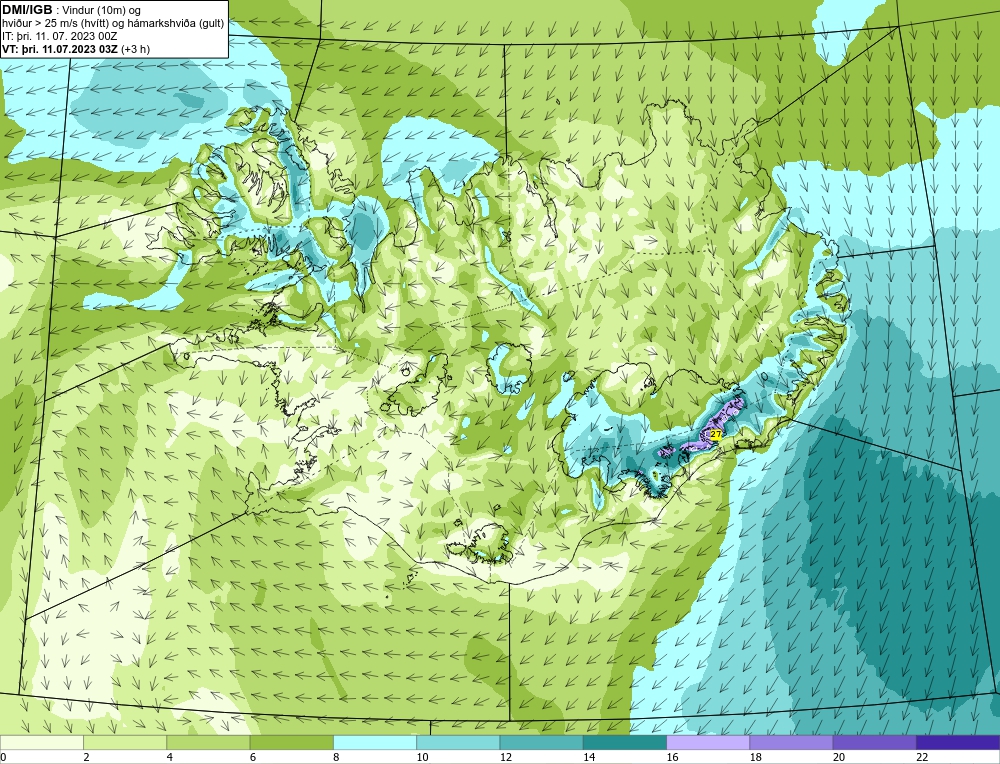Click the 'IT: þri. 11. 07. 2023 00Z' line

click(x=59, y=36)
